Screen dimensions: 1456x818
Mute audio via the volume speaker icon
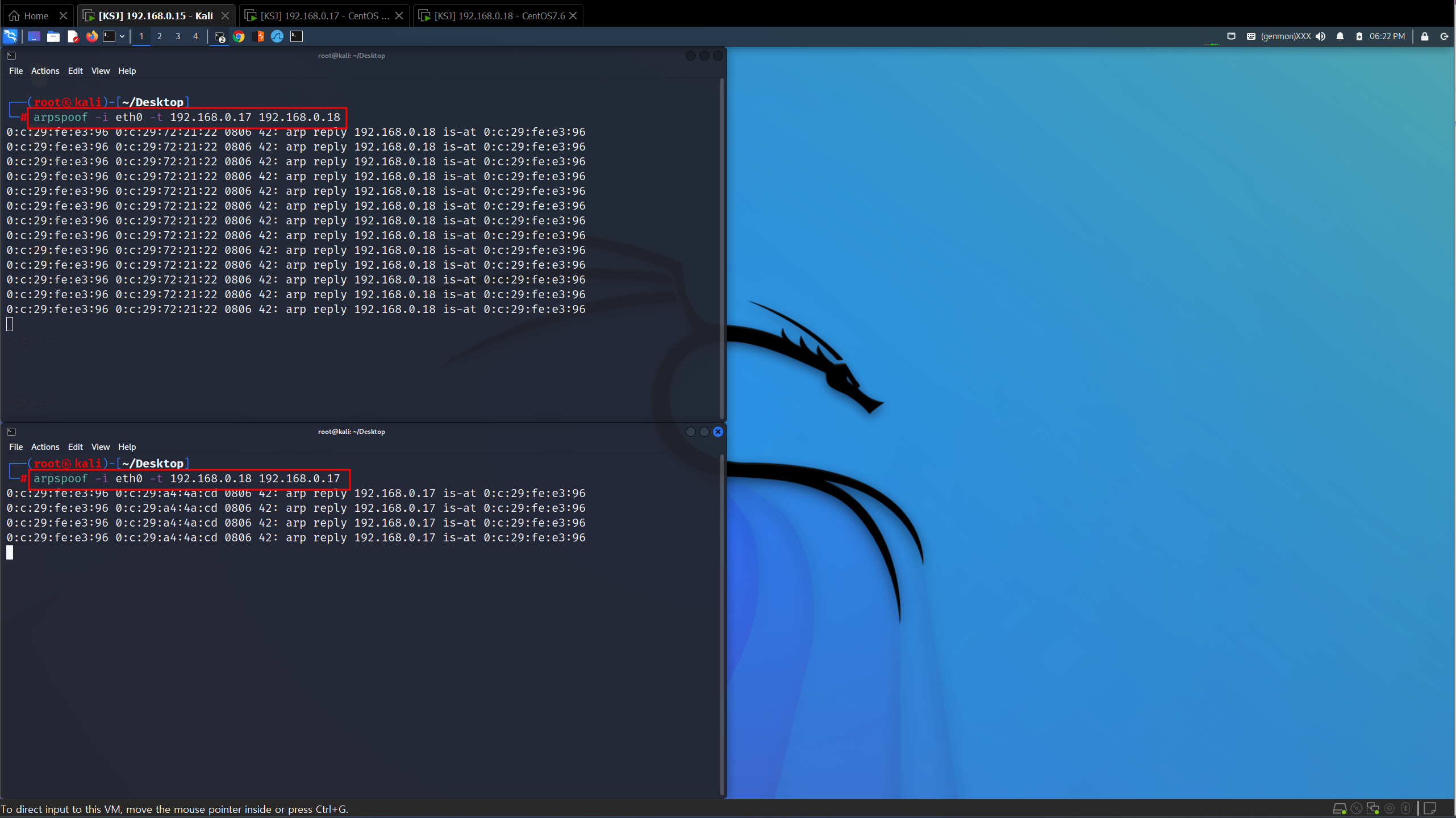tap(1321, 36)
